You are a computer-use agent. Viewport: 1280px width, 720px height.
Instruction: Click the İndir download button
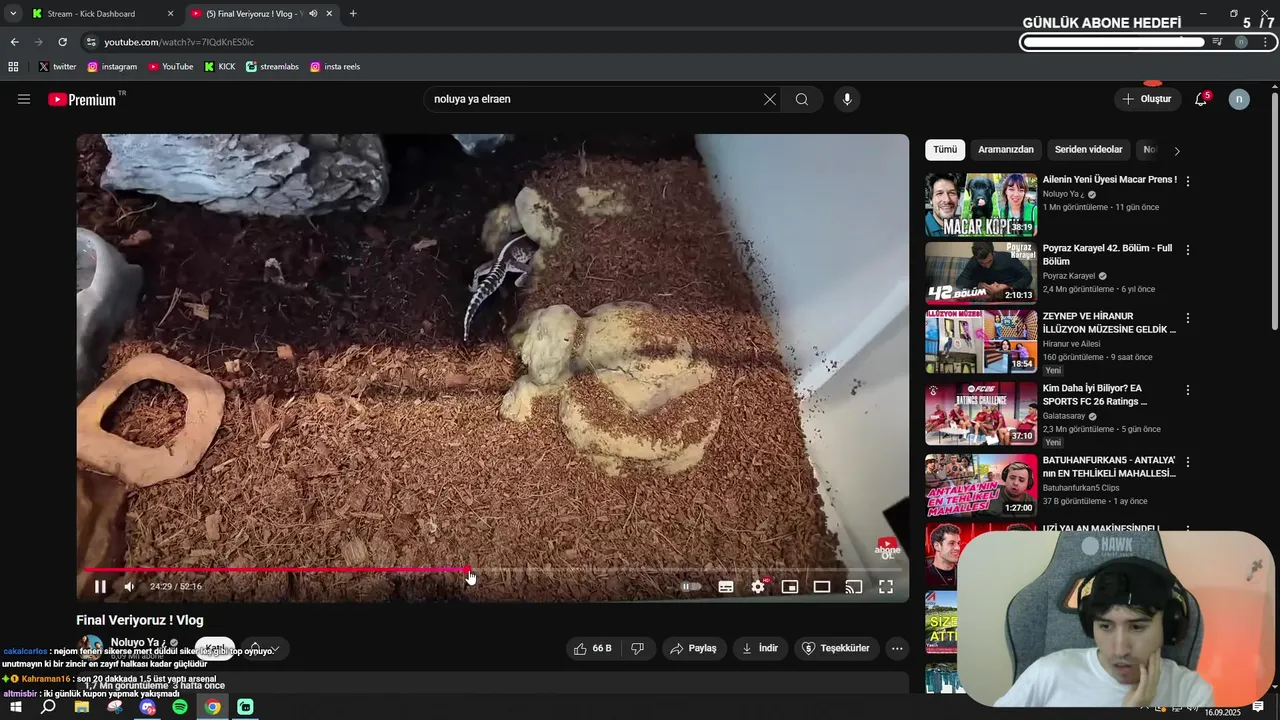point(759,648)
